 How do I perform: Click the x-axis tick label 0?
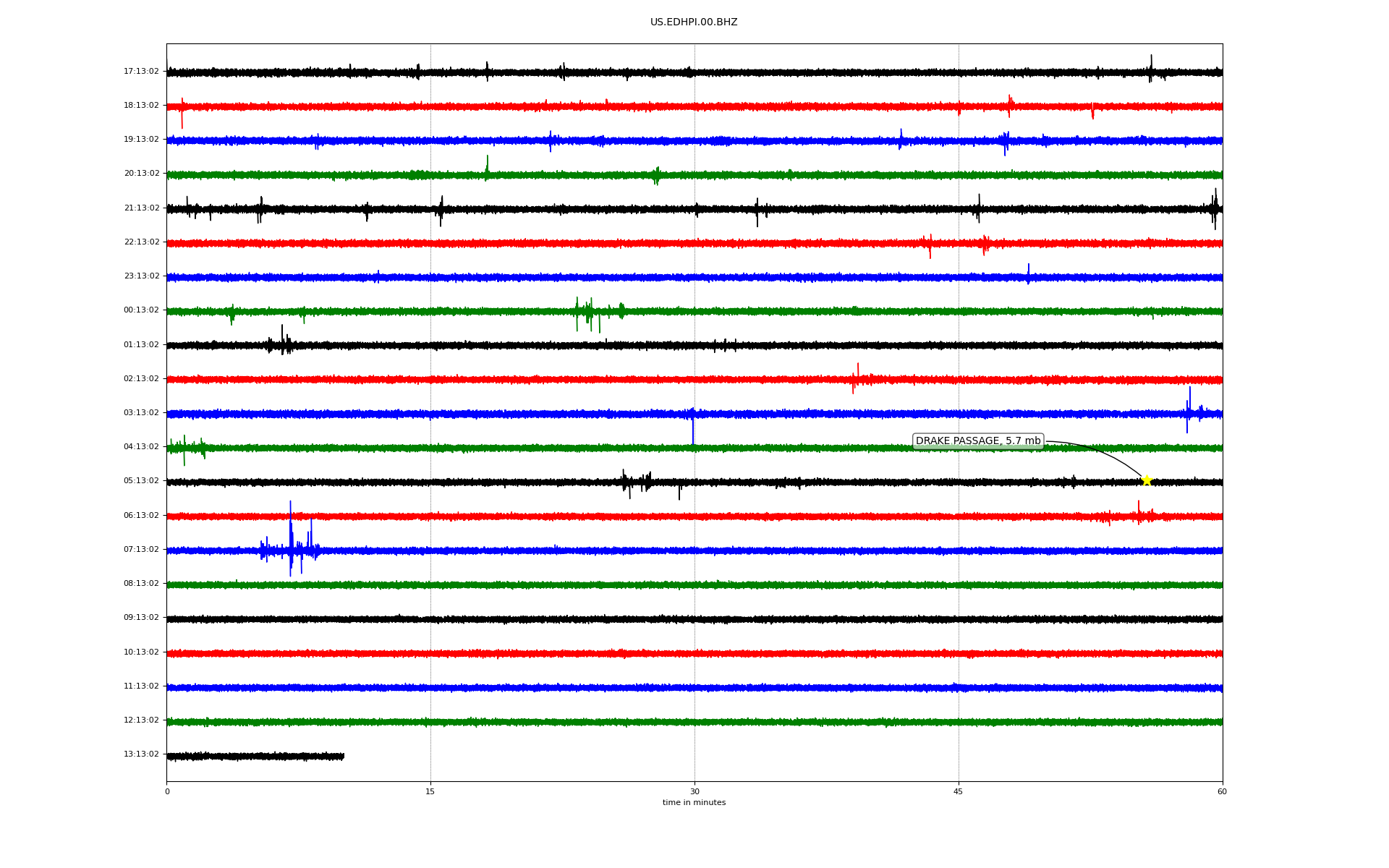click(167, 792)
